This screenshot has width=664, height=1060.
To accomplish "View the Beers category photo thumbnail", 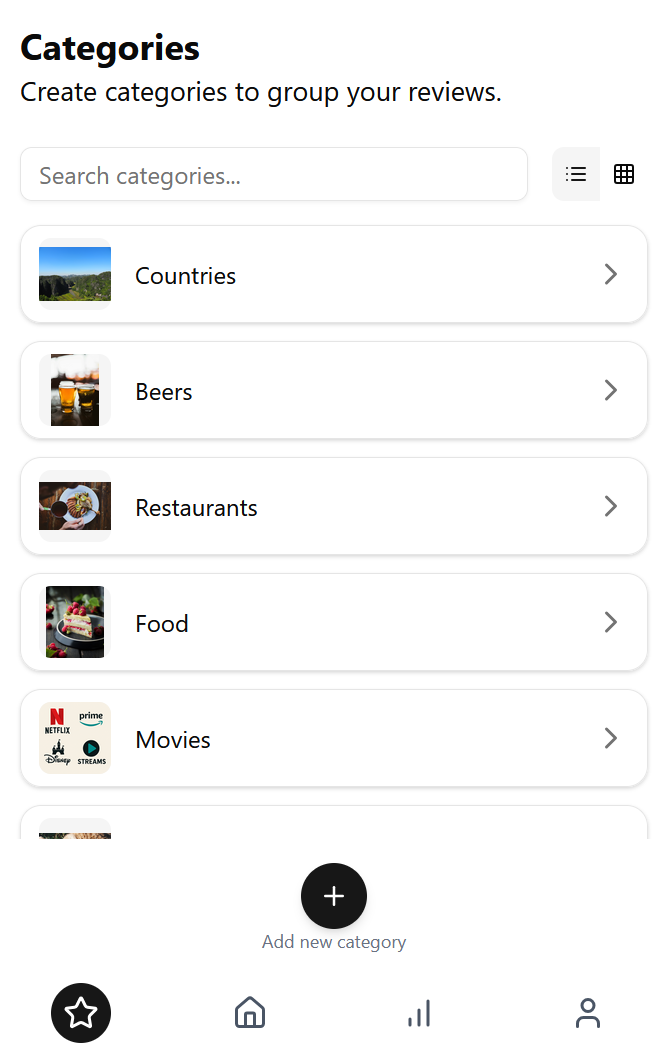I will click(x=74, y=390).
